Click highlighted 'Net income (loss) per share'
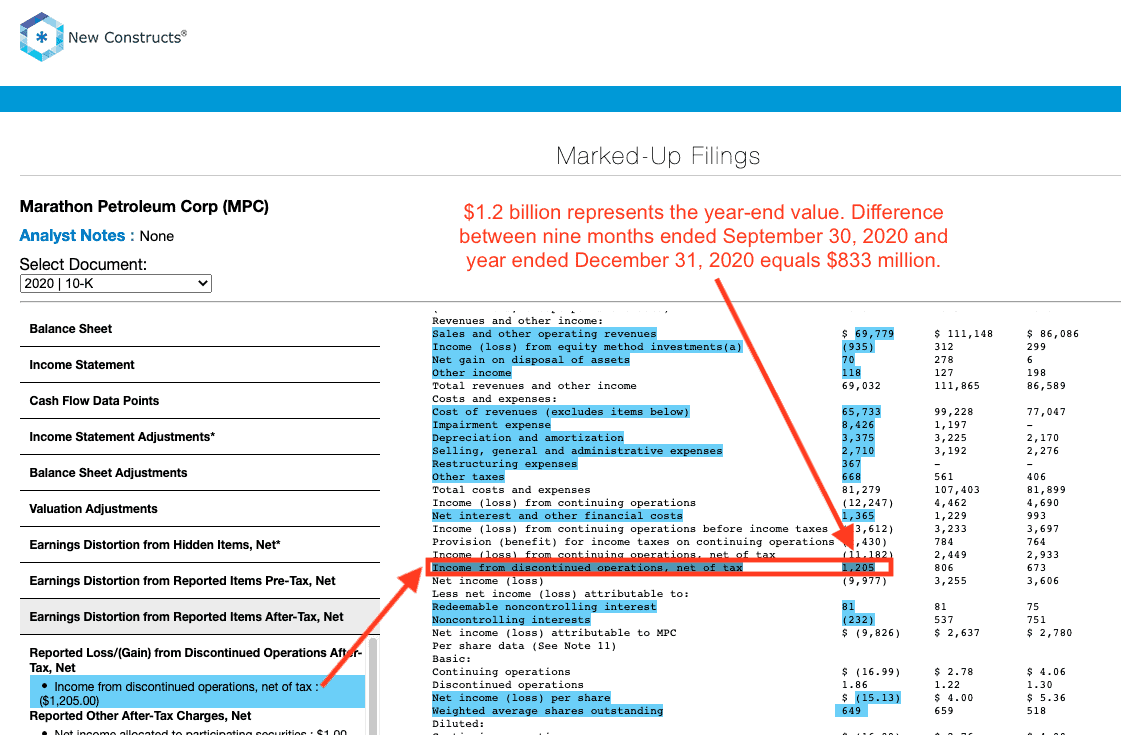 click(521, 698)
